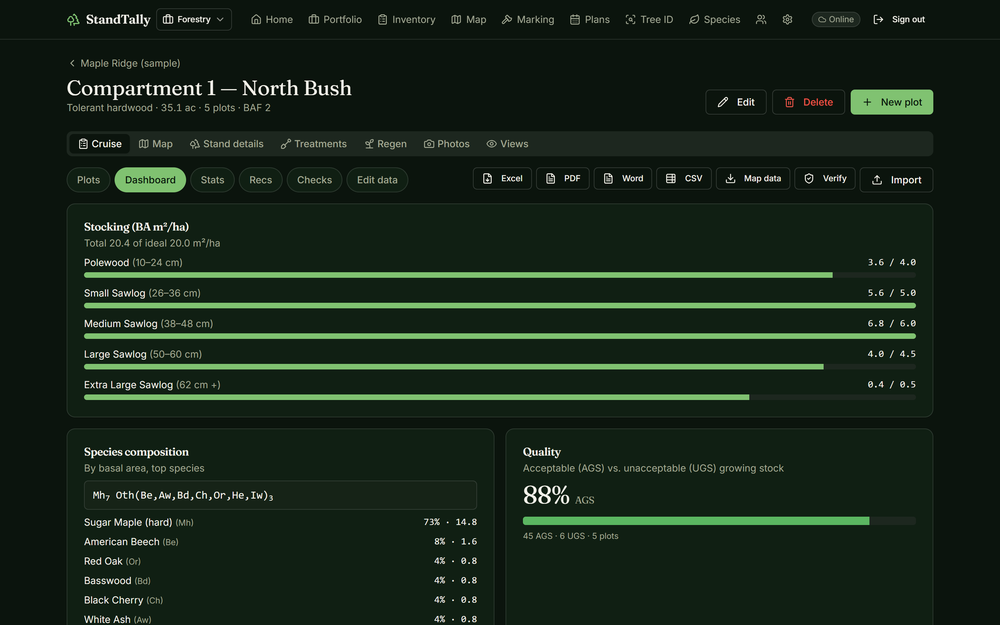
Task: Delete the compartment
Action: click(808, 102)
